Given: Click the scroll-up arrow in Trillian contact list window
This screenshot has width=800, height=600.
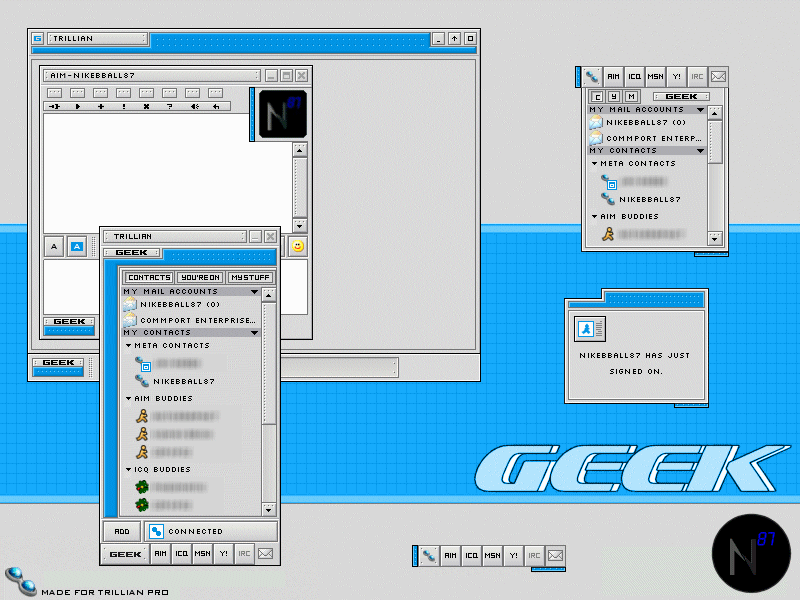Looking at the screenshot, I should click(x=268, y=295).
